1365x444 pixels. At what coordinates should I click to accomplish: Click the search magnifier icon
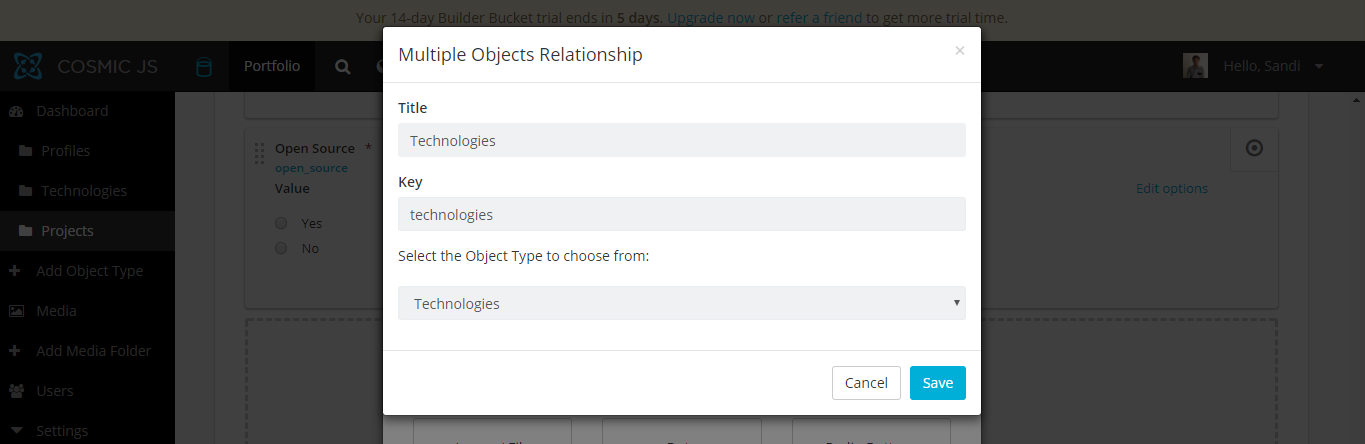coord(342,67)
